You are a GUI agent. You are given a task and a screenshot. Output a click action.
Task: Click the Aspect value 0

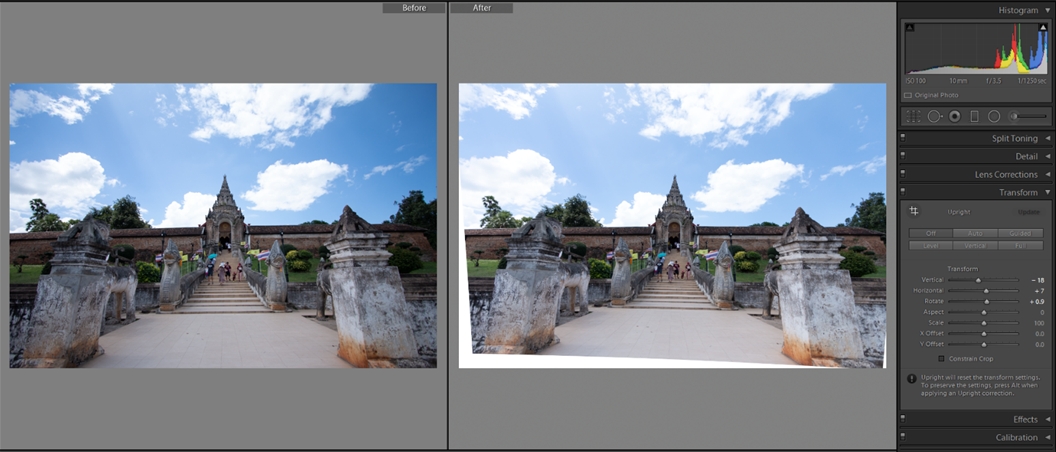1042,312
